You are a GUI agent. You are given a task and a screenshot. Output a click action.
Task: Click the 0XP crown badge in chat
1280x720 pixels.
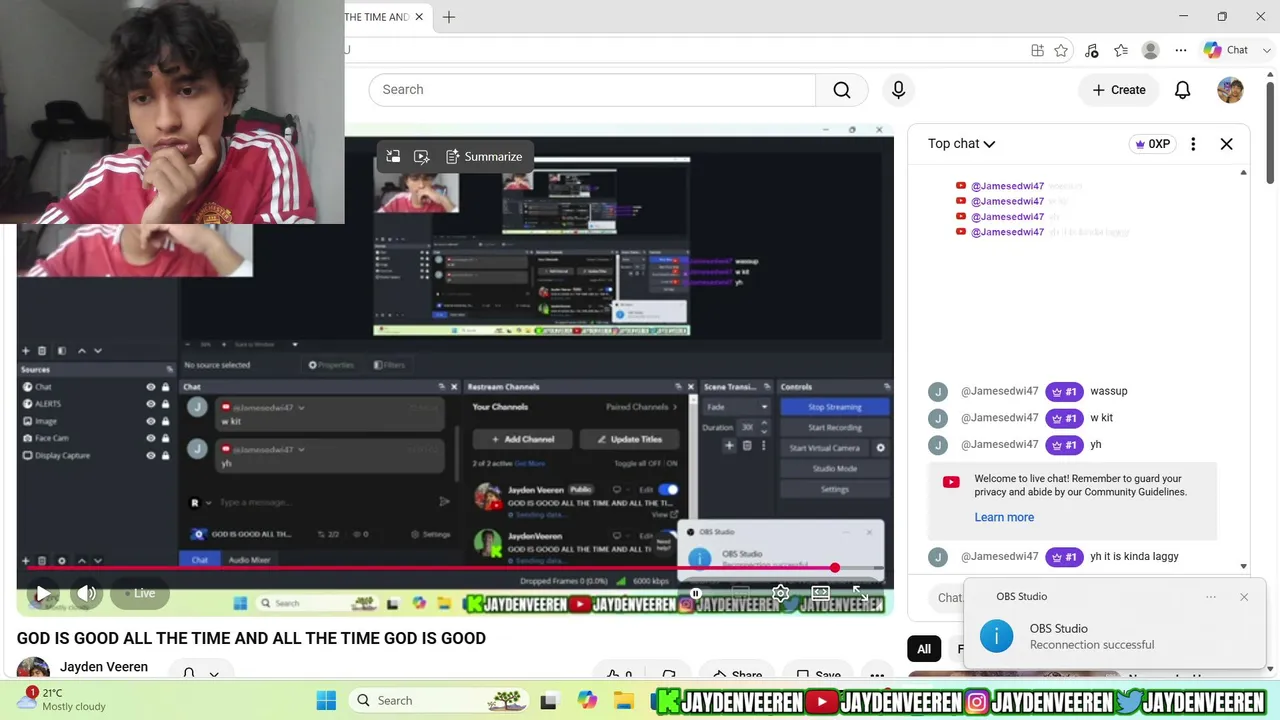(1152, 144)
